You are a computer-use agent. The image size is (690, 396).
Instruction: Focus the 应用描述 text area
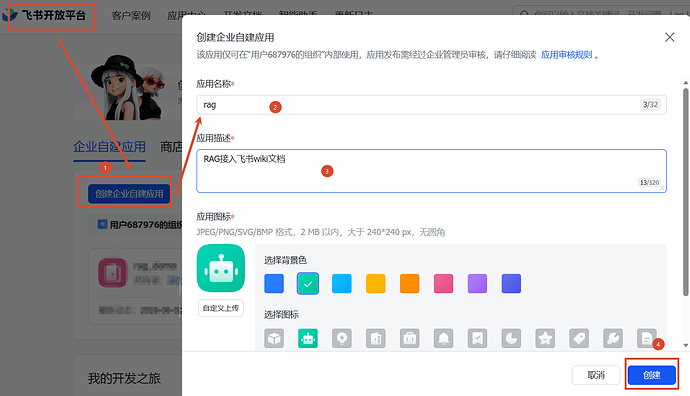pos(431,171)
